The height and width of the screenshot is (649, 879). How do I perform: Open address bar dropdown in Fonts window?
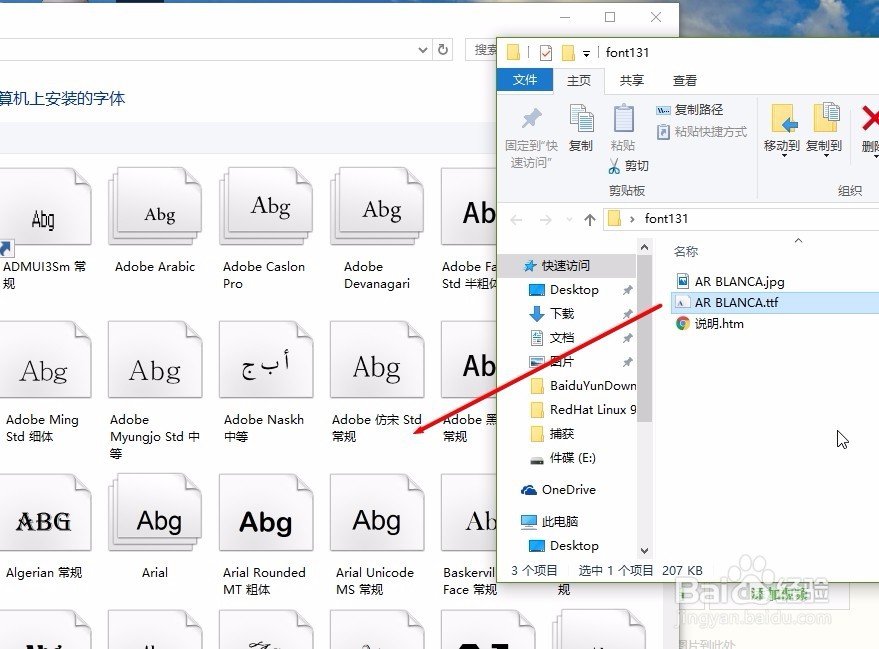point(423,50)
